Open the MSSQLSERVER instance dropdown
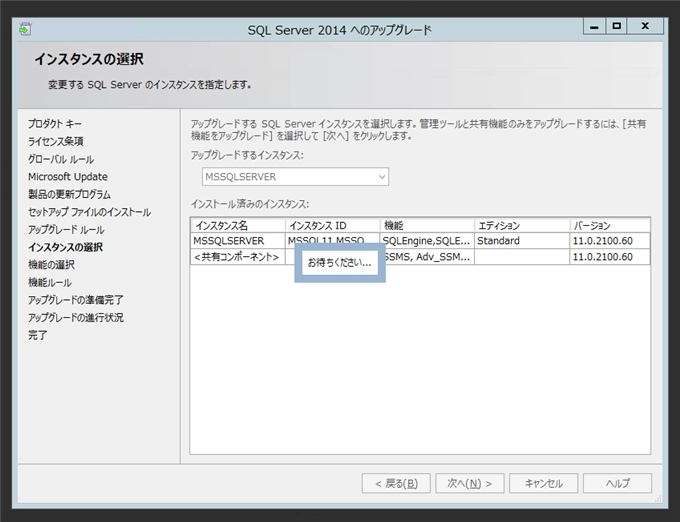This screenshot has width=680, height=522. pyautogui.click(x=295, y=177)
